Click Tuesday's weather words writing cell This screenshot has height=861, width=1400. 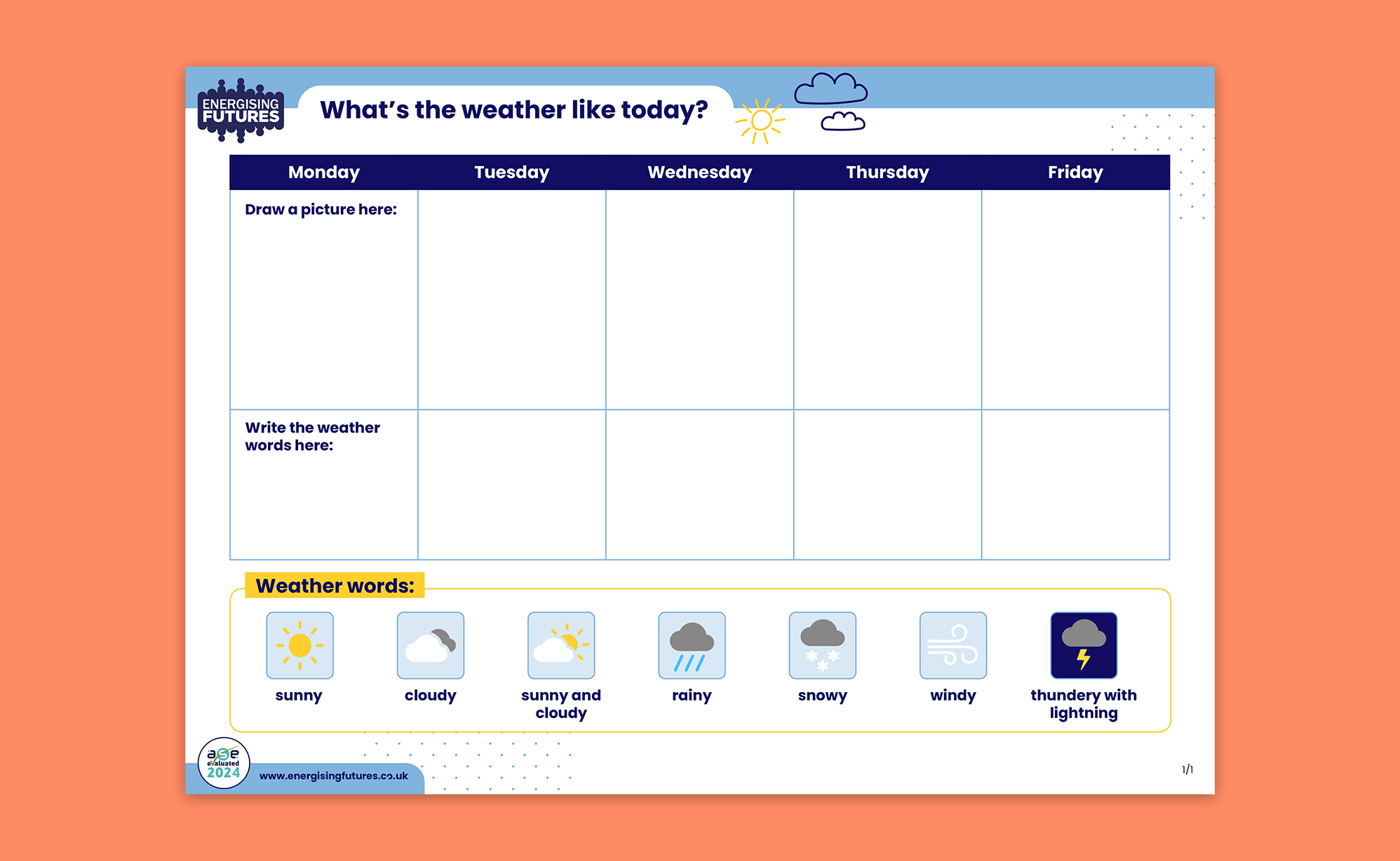511,484
